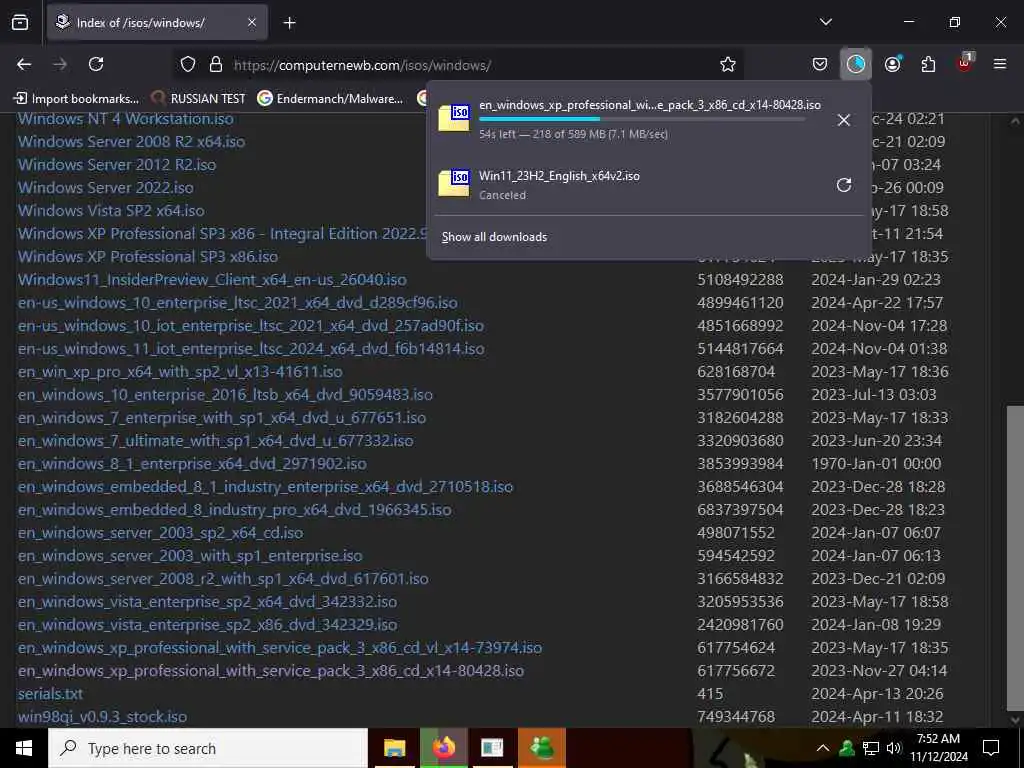The height and width of the screenshot is (768, 1024).
Task: Download en-us_windows_10_iot_enterprise_ltsc_2021 iso
Action: tap(251, 325)
